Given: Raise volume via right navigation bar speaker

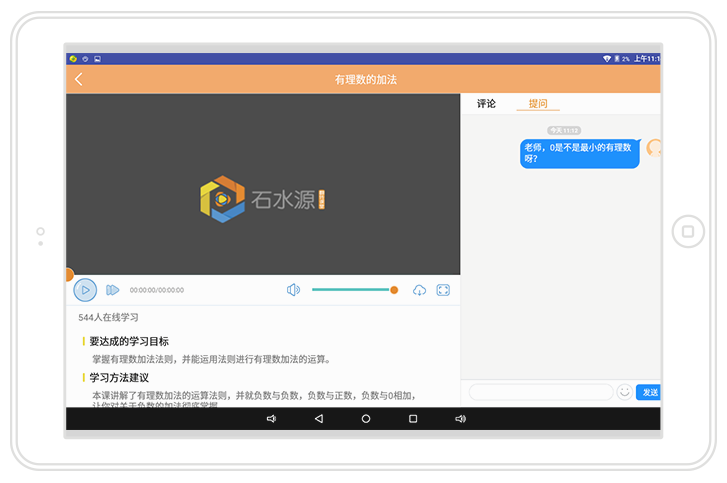Looking at the screenshot, I should 460,419.
